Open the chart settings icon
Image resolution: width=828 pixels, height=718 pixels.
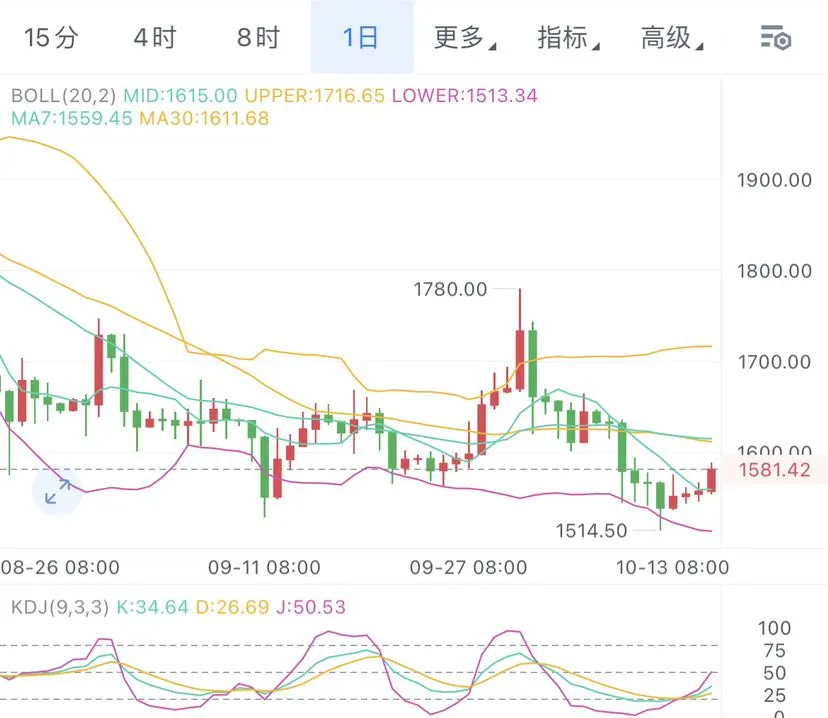(775, 37)
